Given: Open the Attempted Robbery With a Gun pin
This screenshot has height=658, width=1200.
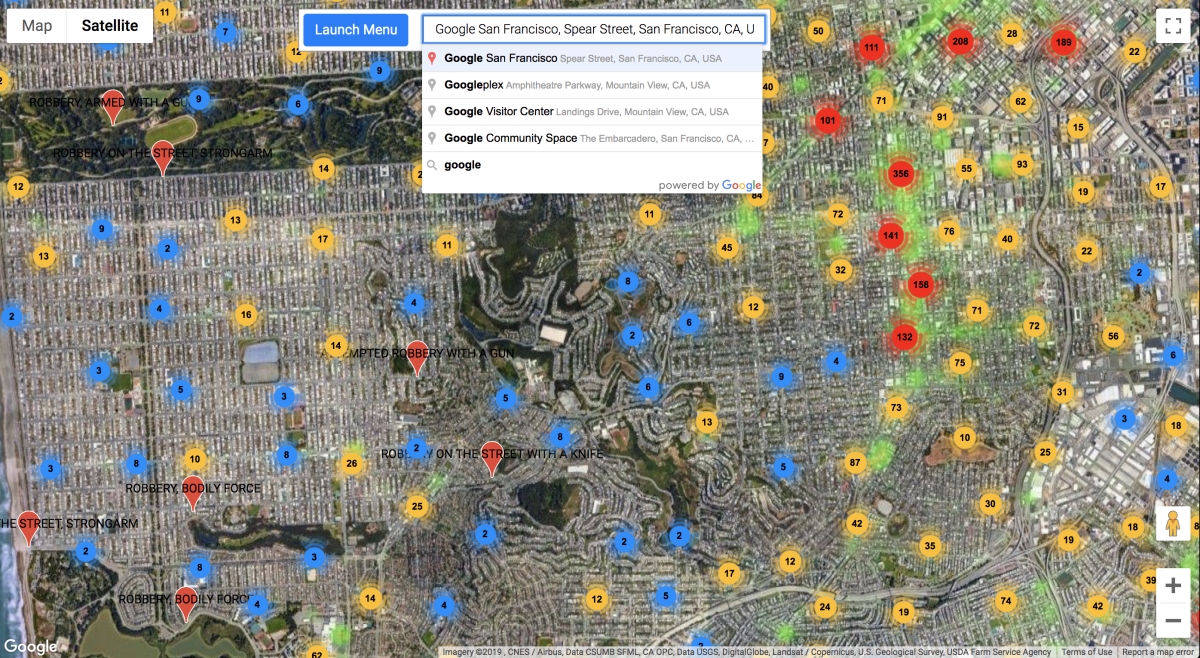Looking at the screenshot, I should 418,357.
